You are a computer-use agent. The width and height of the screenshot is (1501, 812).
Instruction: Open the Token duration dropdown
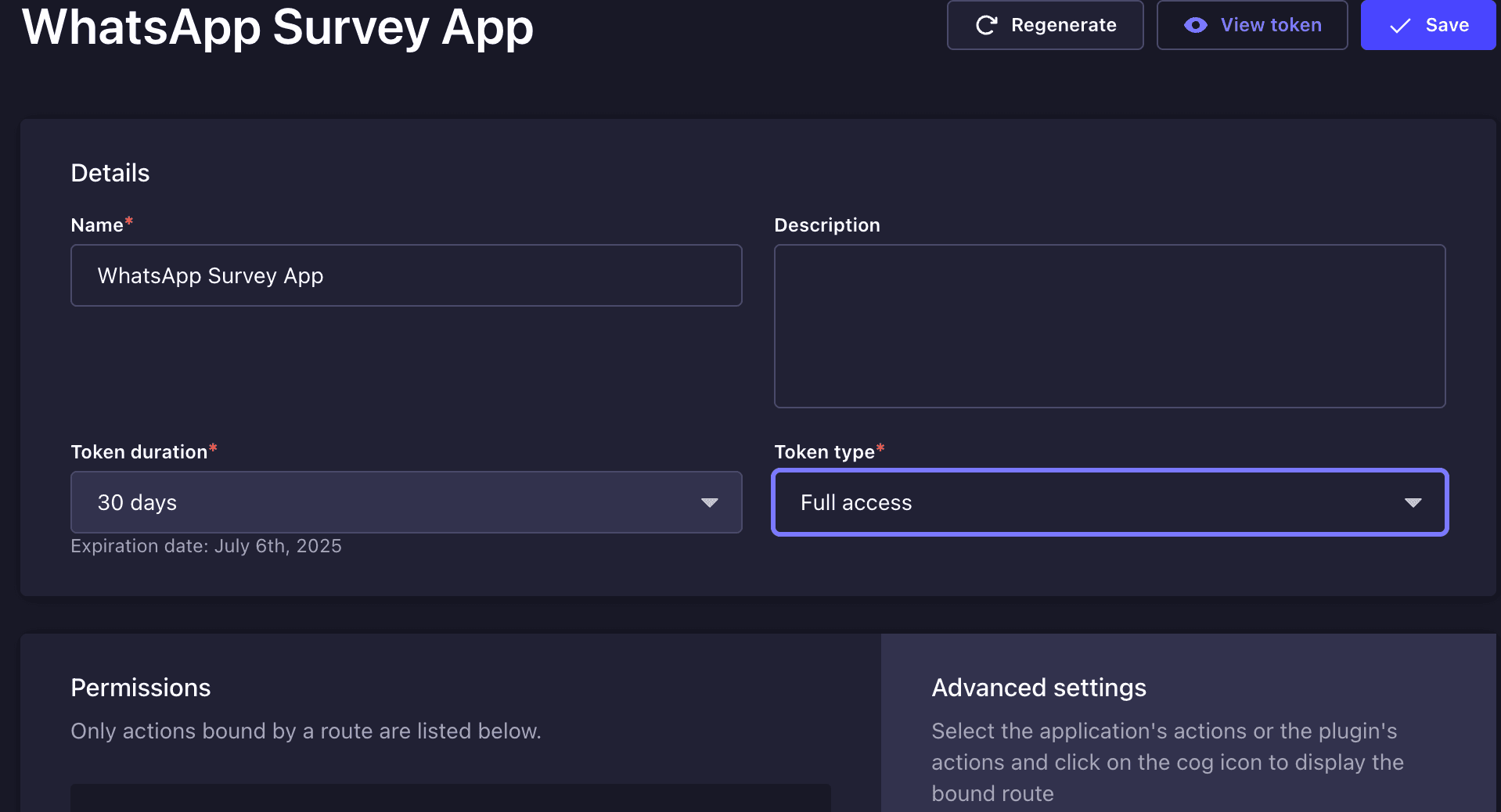406,502
